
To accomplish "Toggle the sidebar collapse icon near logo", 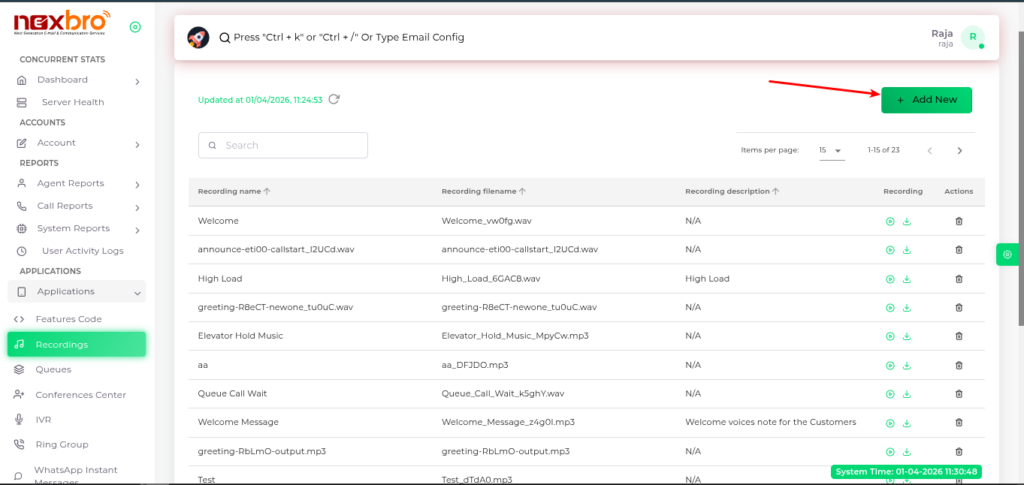I will click(135, 26).
